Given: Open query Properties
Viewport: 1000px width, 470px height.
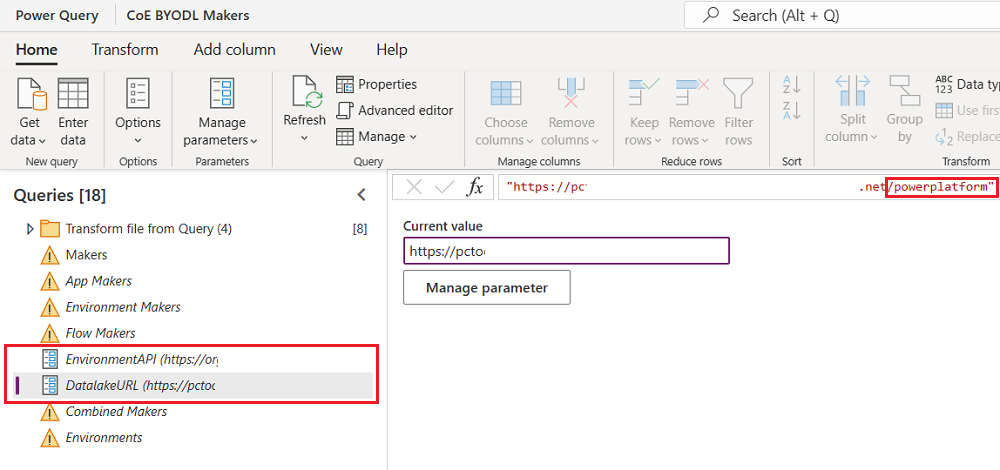Looking at the screenshot, I should point(376,84).
